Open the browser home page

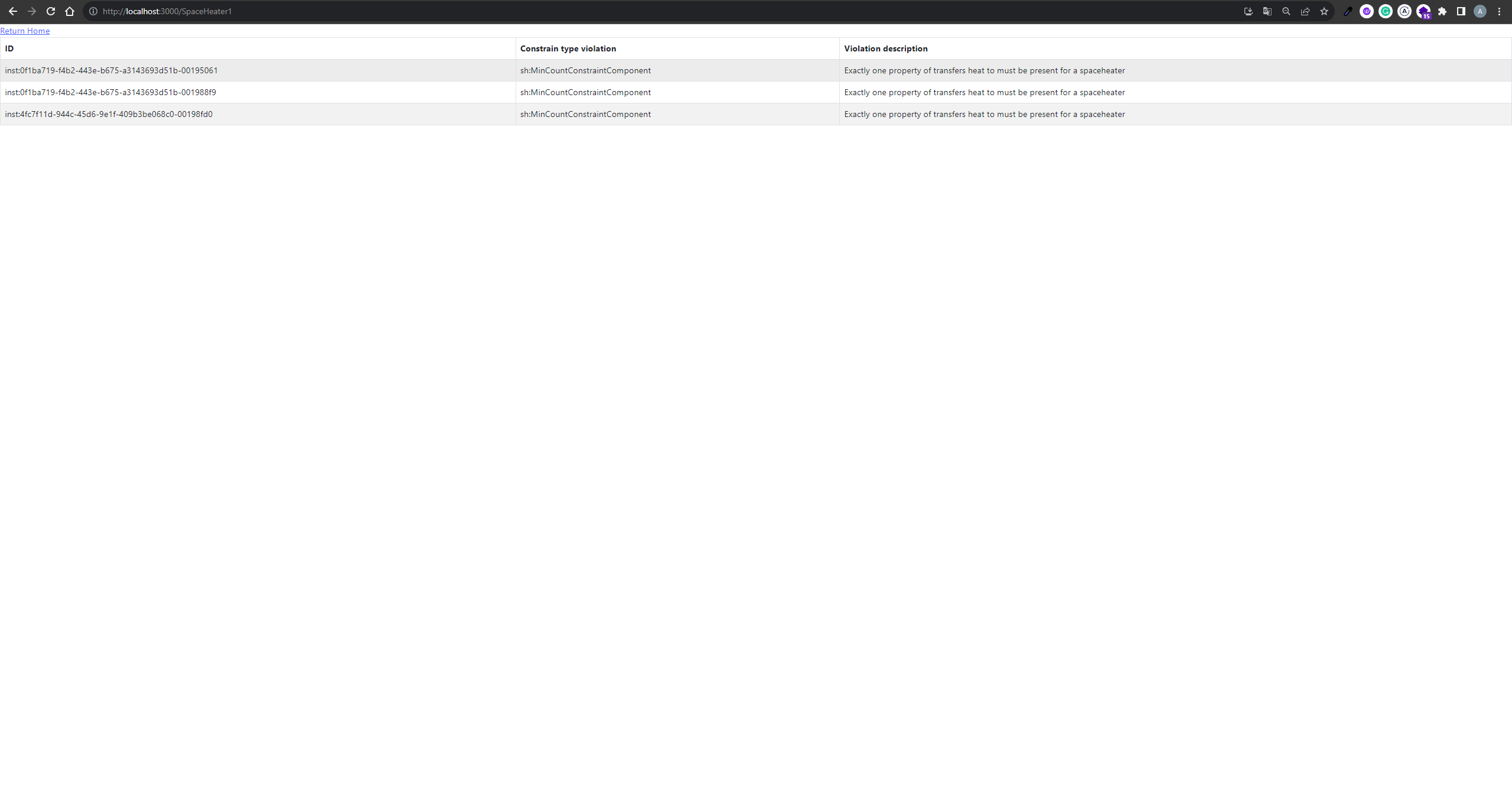coord(70,11)
